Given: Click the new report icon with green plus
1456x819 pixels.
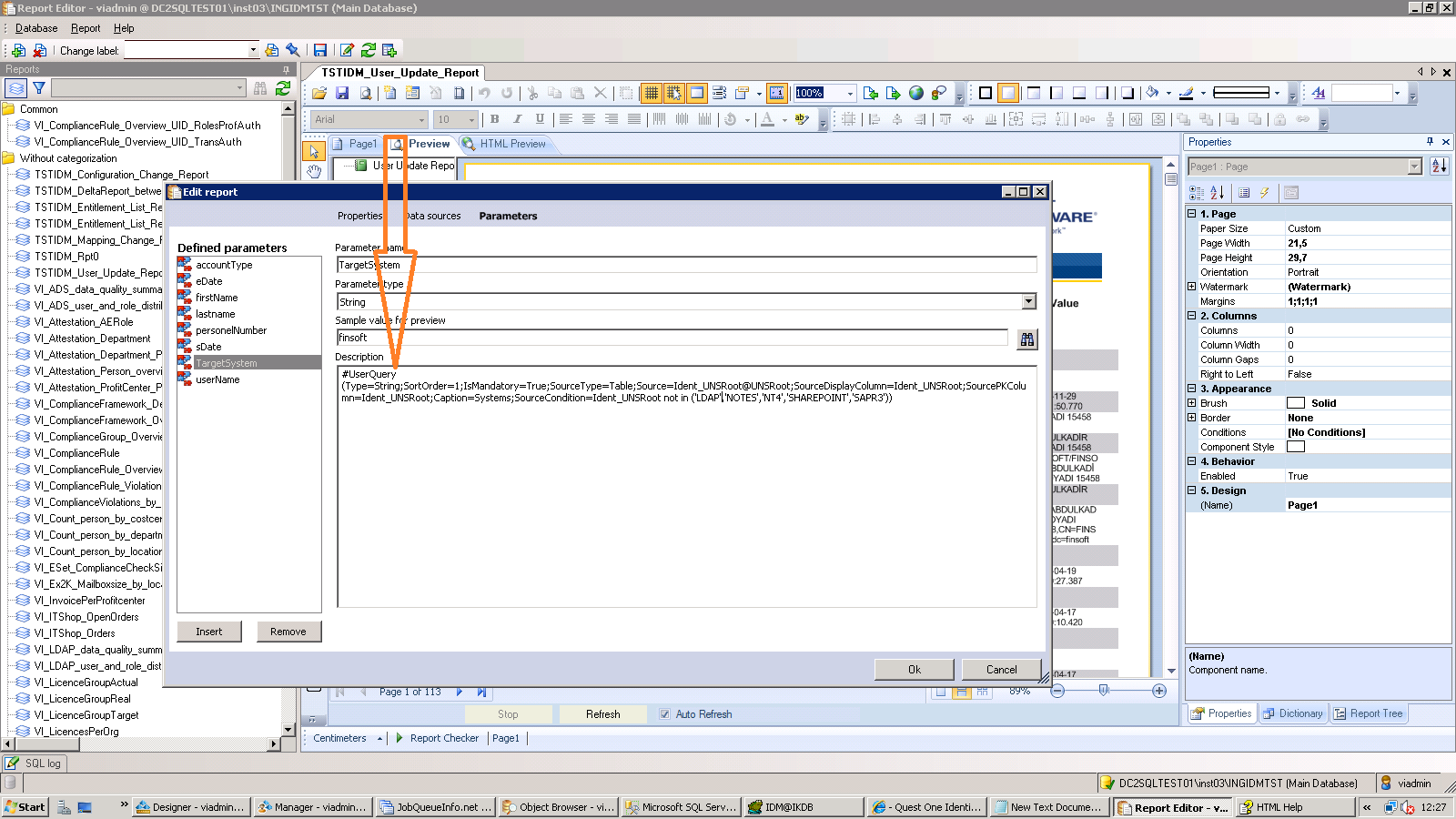Looking at the screenshot, I should 18,50.
